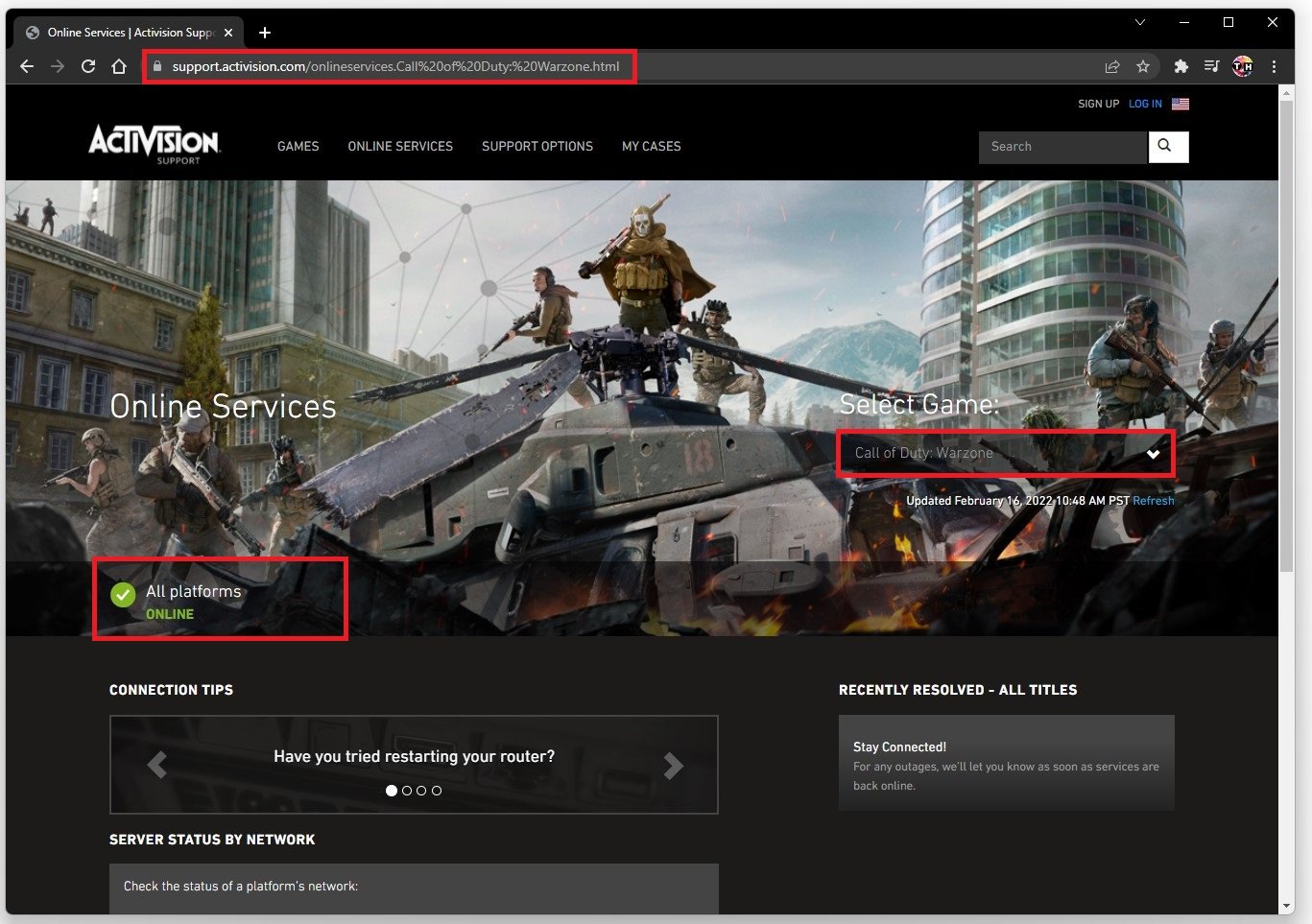Viewport: 1312px width, 924px height.
Task: Click into the Search input field
Action: click(1062, 147)
